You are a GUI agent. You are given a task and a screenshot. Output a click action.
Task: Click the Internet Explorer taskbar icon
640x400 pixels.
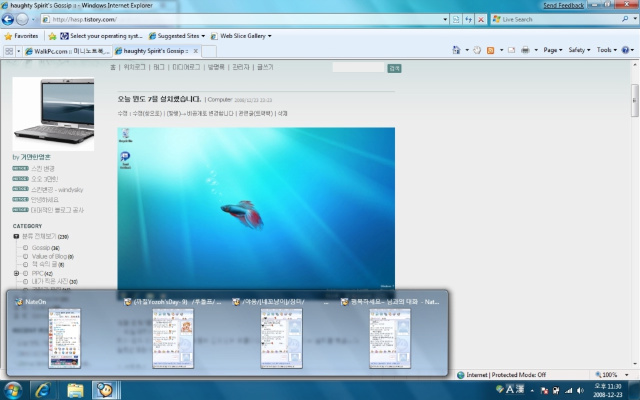42,390
